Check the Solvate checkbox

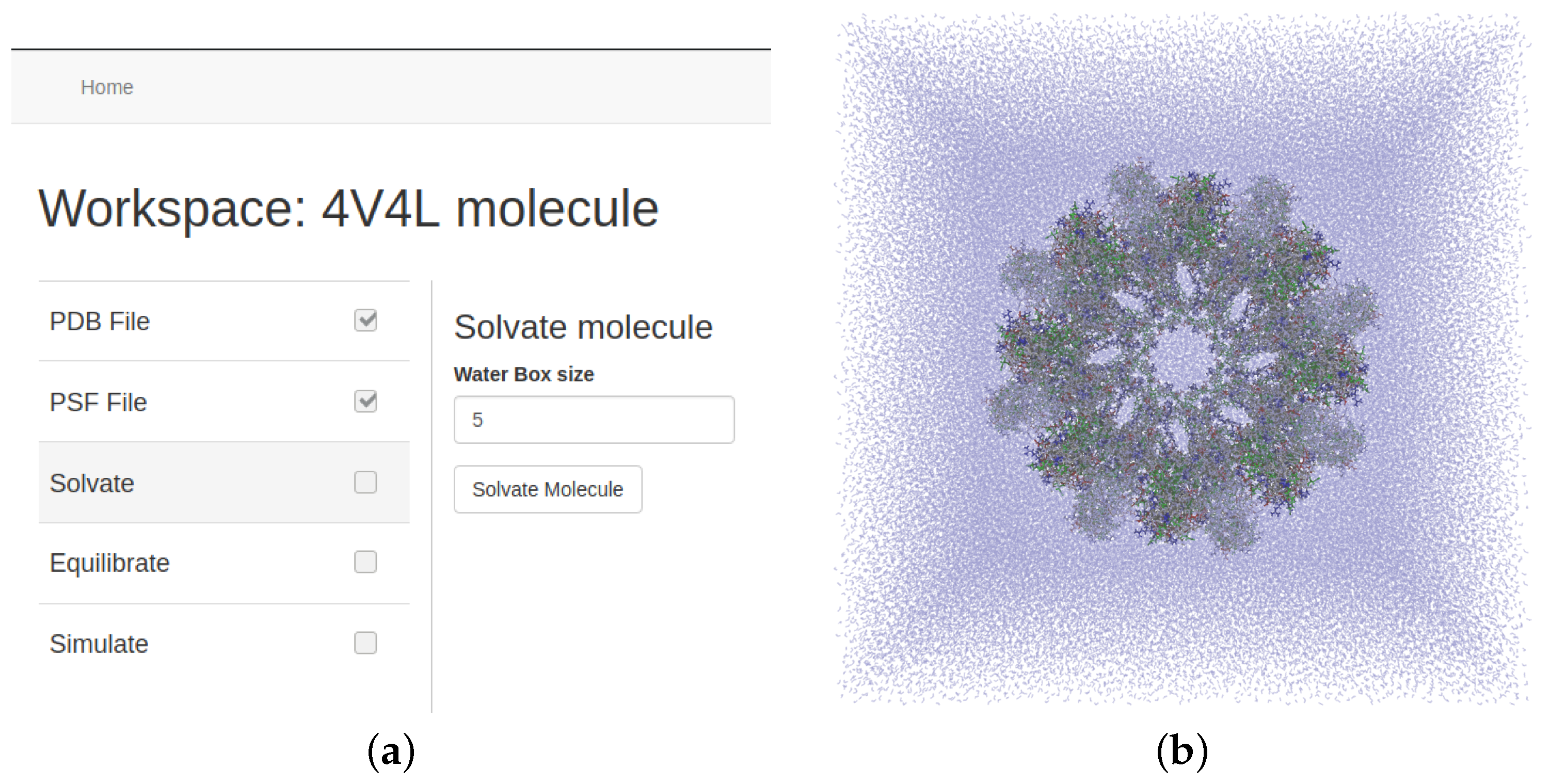tap(365, 483)
